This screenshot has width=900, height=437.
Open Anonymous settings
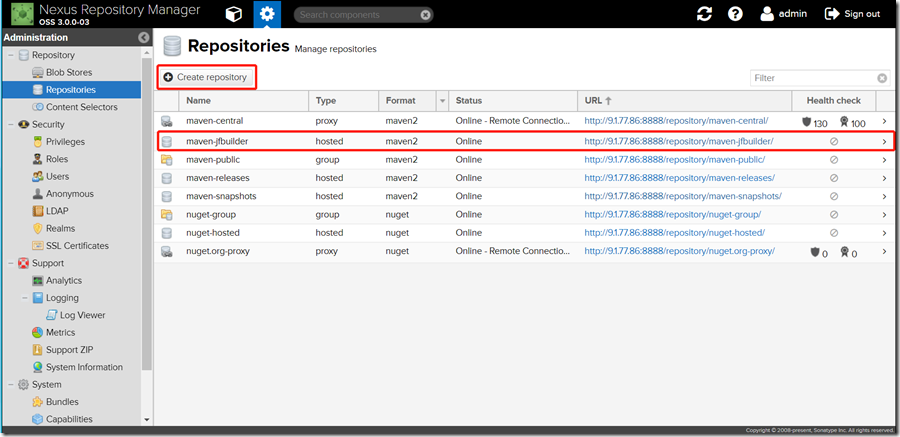tap(69, 194)
